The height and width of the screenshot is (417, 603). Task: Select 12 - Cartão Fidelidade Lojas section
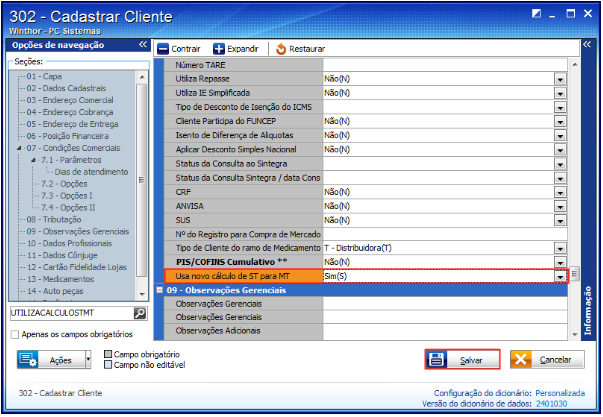(77, 267)
